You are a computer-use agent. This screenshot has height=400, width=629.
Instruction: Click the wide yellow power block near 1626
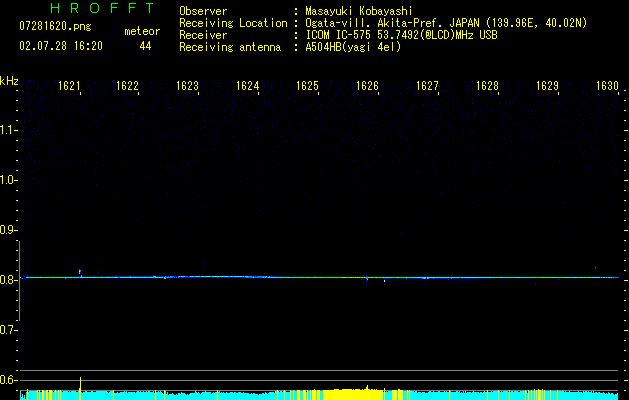pos(353,394)
